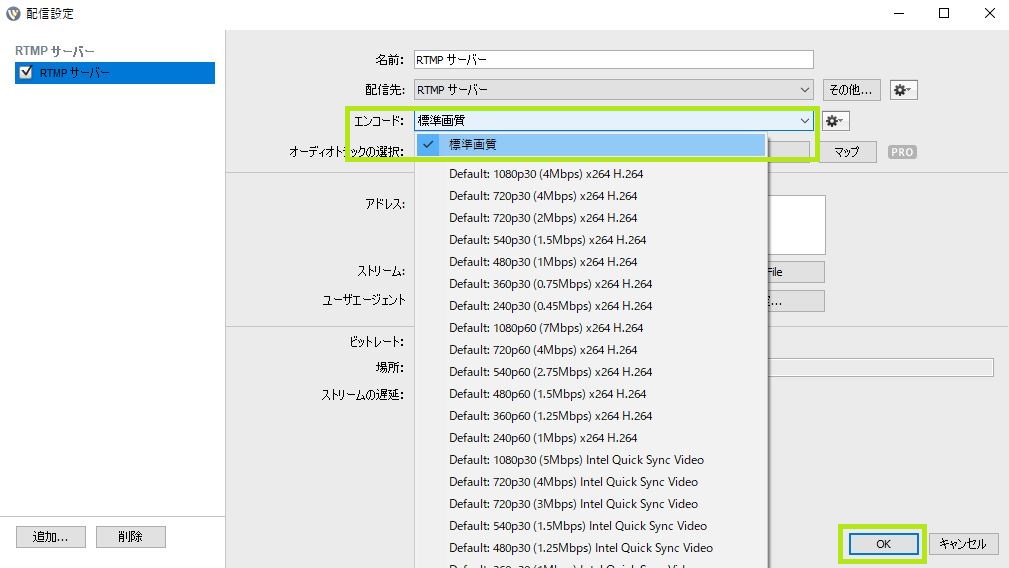Screen dimensions: 1009x568
Task: Choose Default: 240p30 (0.45Mbps) x264 H.264
Action: (x=591, y=306)
